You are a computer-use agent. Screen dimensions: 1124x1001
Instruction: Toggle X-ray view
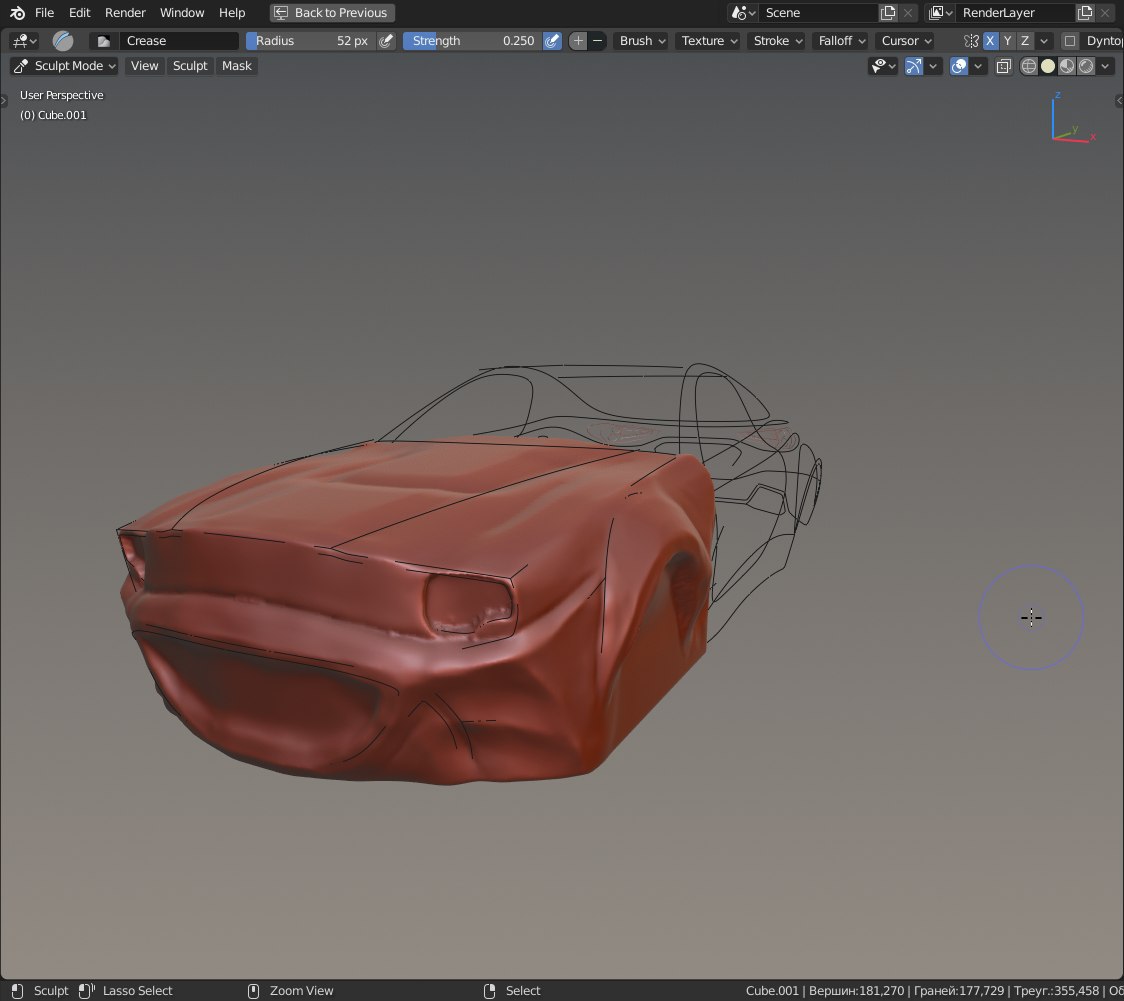tap(1004, 67)
